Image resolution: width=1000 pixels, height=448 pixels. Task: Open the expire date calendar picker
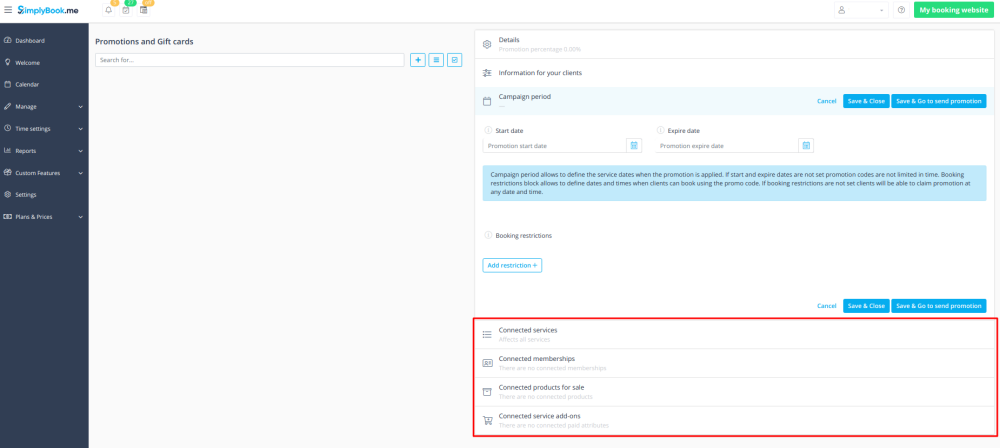(806, 145)
